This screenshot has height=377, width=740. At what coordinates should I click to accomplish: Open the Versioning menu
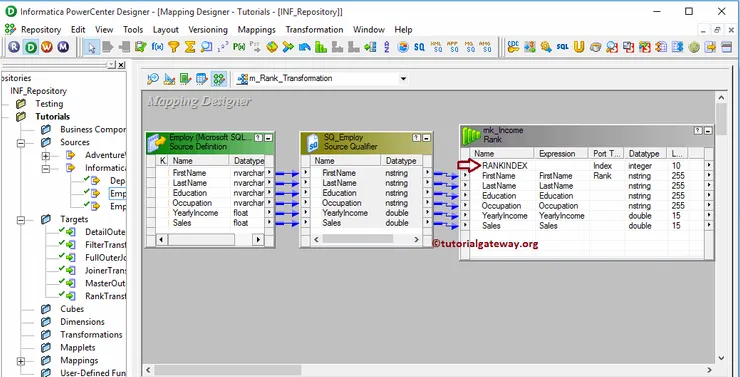tap(208, 30)
